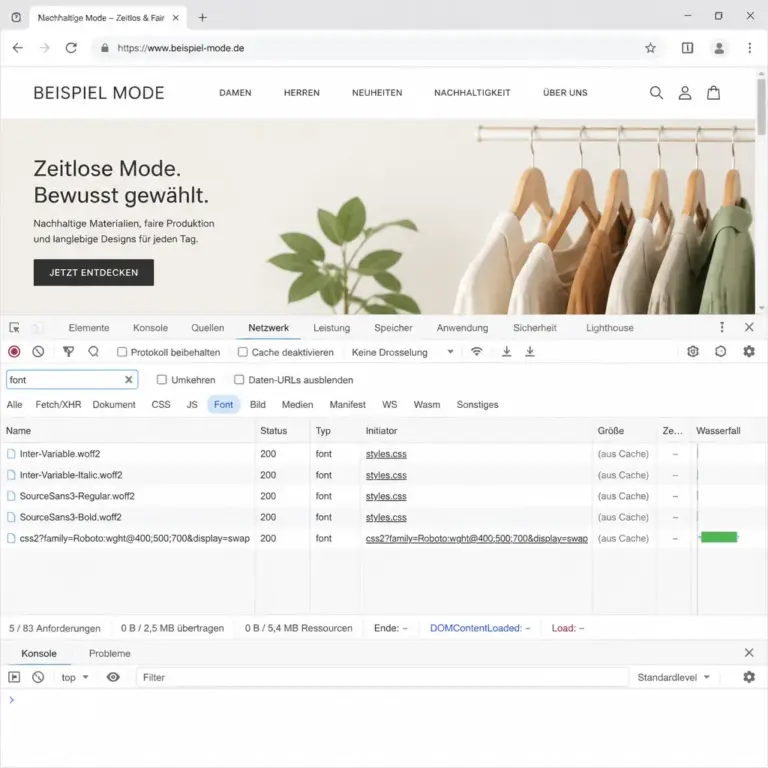Open the Leistung tab

[332, 328]
